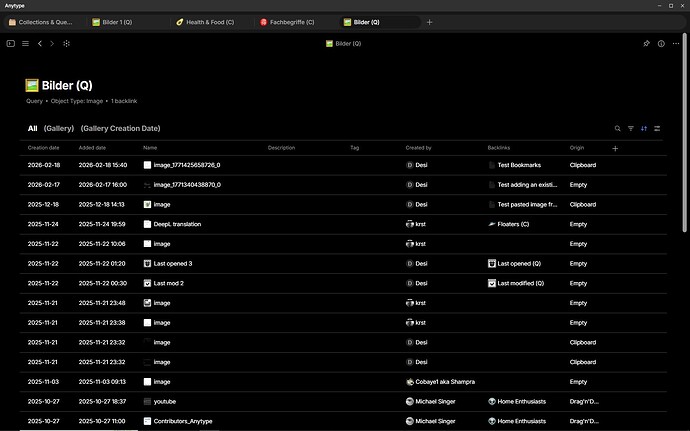
Task: Click the youtube image thumbnail icon
Action: (x=147, y=402)
